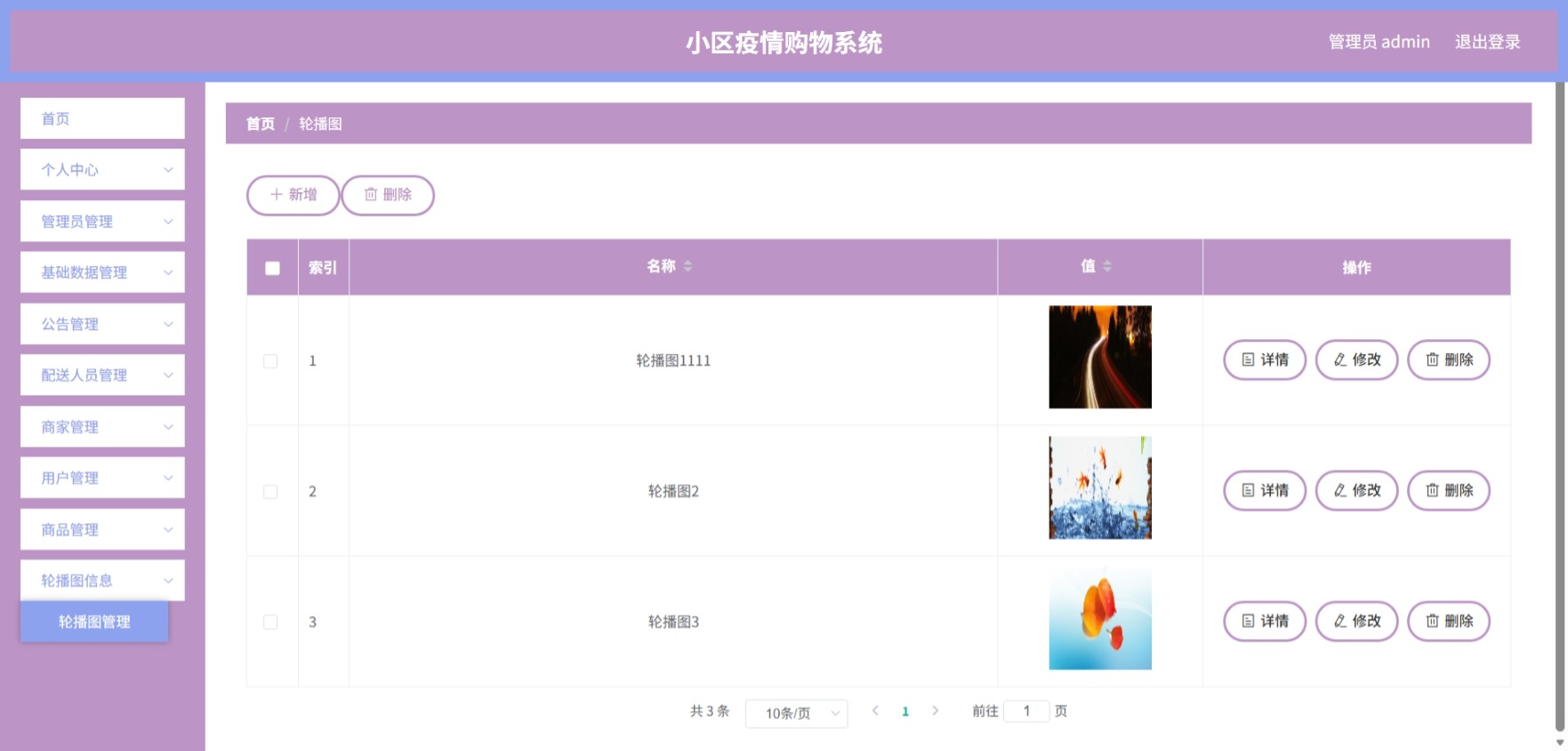Delete the 轮播图3 row
The width and height of the screenshot is (1568, 751).
[1449, 621]
